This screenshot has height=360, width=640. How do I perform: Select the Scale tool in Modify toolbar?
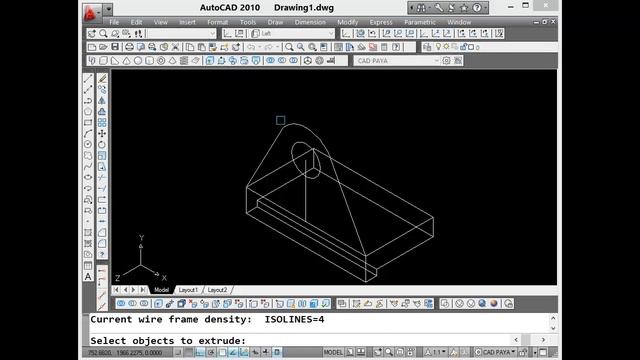coord(102,156)
